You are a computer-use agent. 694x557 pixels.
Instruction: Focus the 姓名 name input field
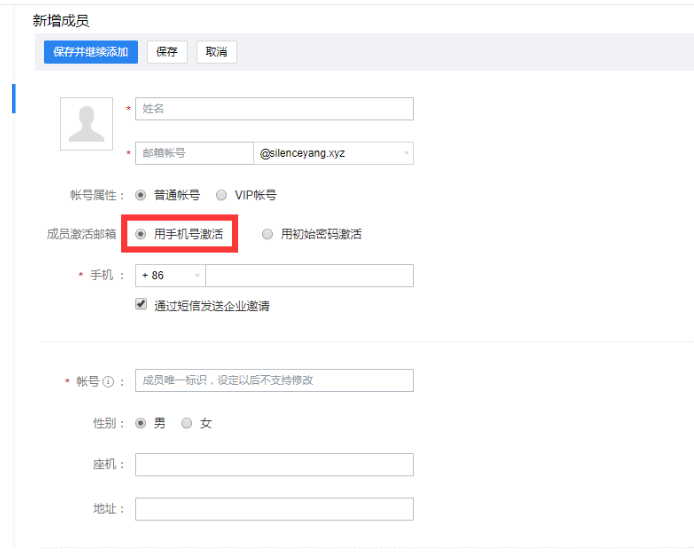click(x=274, y=109)
